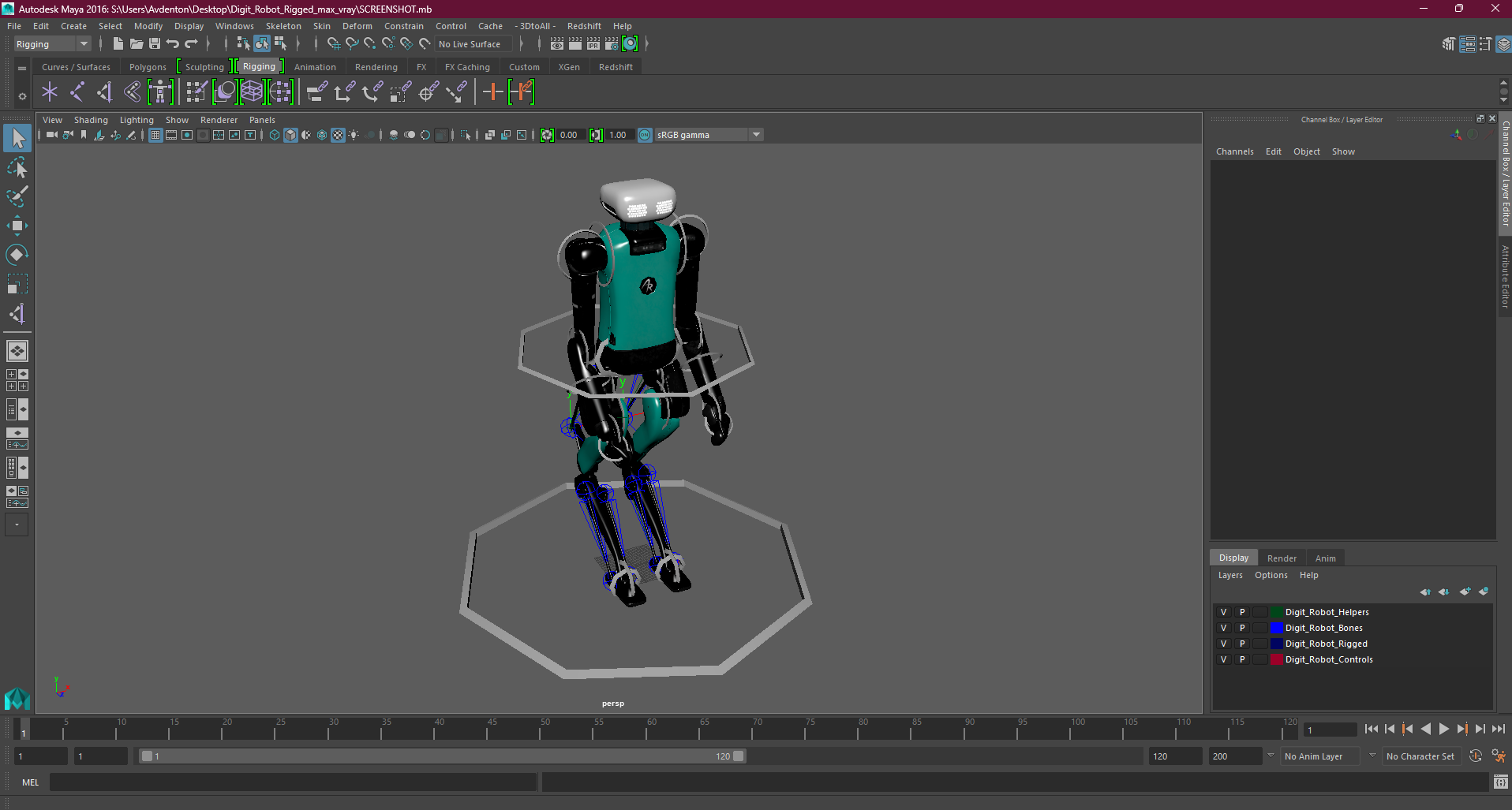Choose the Scale tool in toolbox
Viewport: 1512px width, 810px height.
click(17, 284)
